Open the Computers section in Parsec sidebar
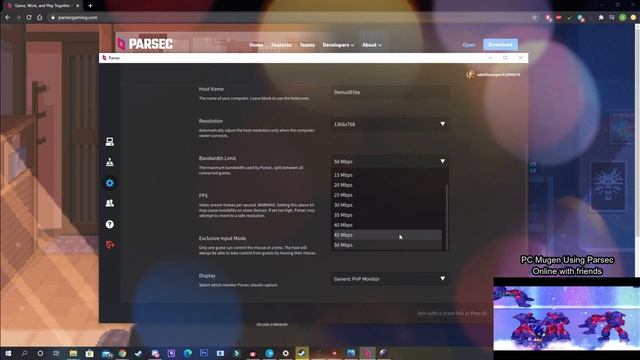 pos(109,142)
